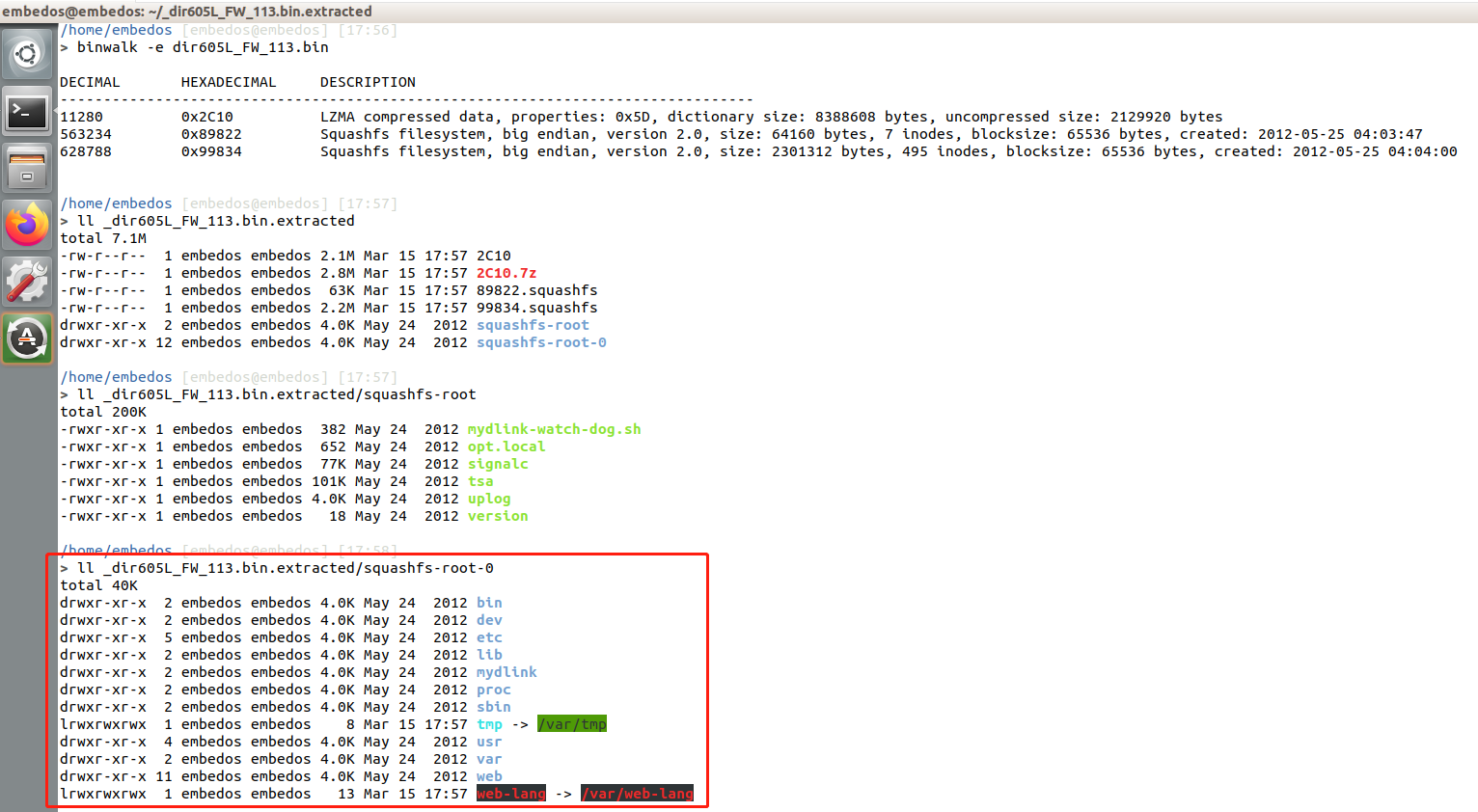The height and width of the screenshot is (812, 1478).
Task: Open System Settings wrench icon
Action: (x=27, y=282)
